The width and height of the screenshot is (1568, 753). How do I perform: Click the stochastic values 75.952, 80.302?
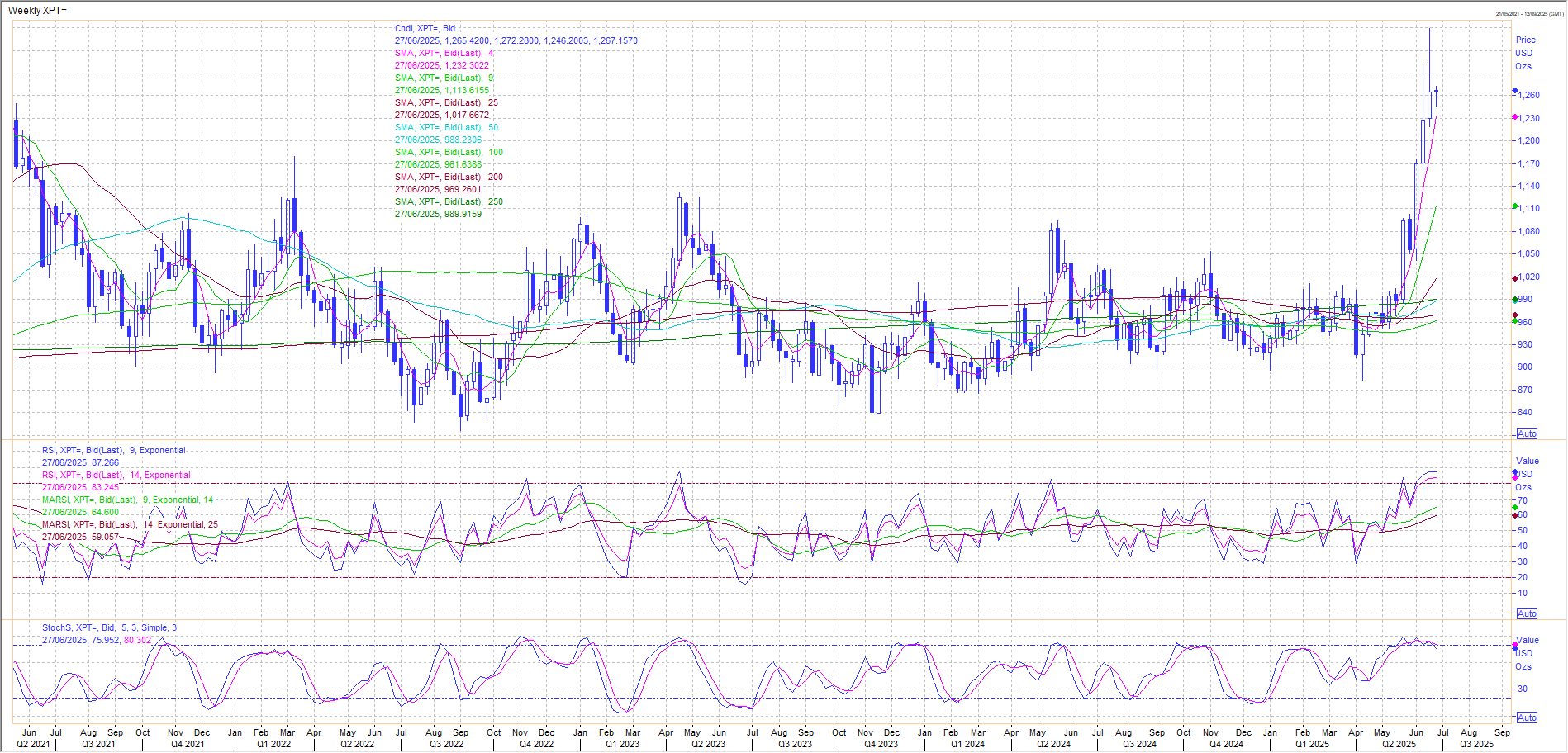pyautogui.click(x=122, y=640)
